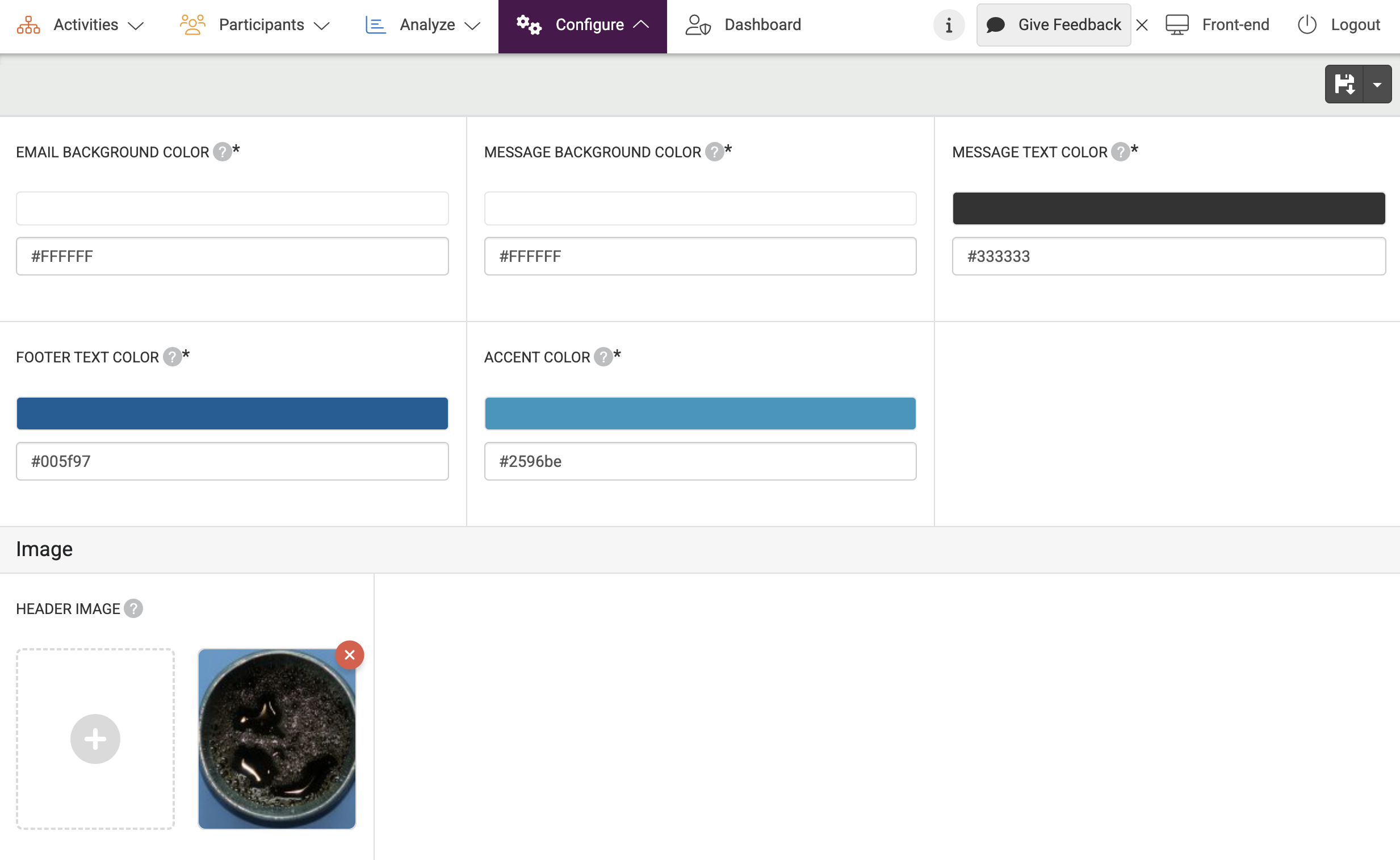Click help icon next to Email Background Color
The height and width of the screenshot is (860, 1400).
click(x=222, y=152)
